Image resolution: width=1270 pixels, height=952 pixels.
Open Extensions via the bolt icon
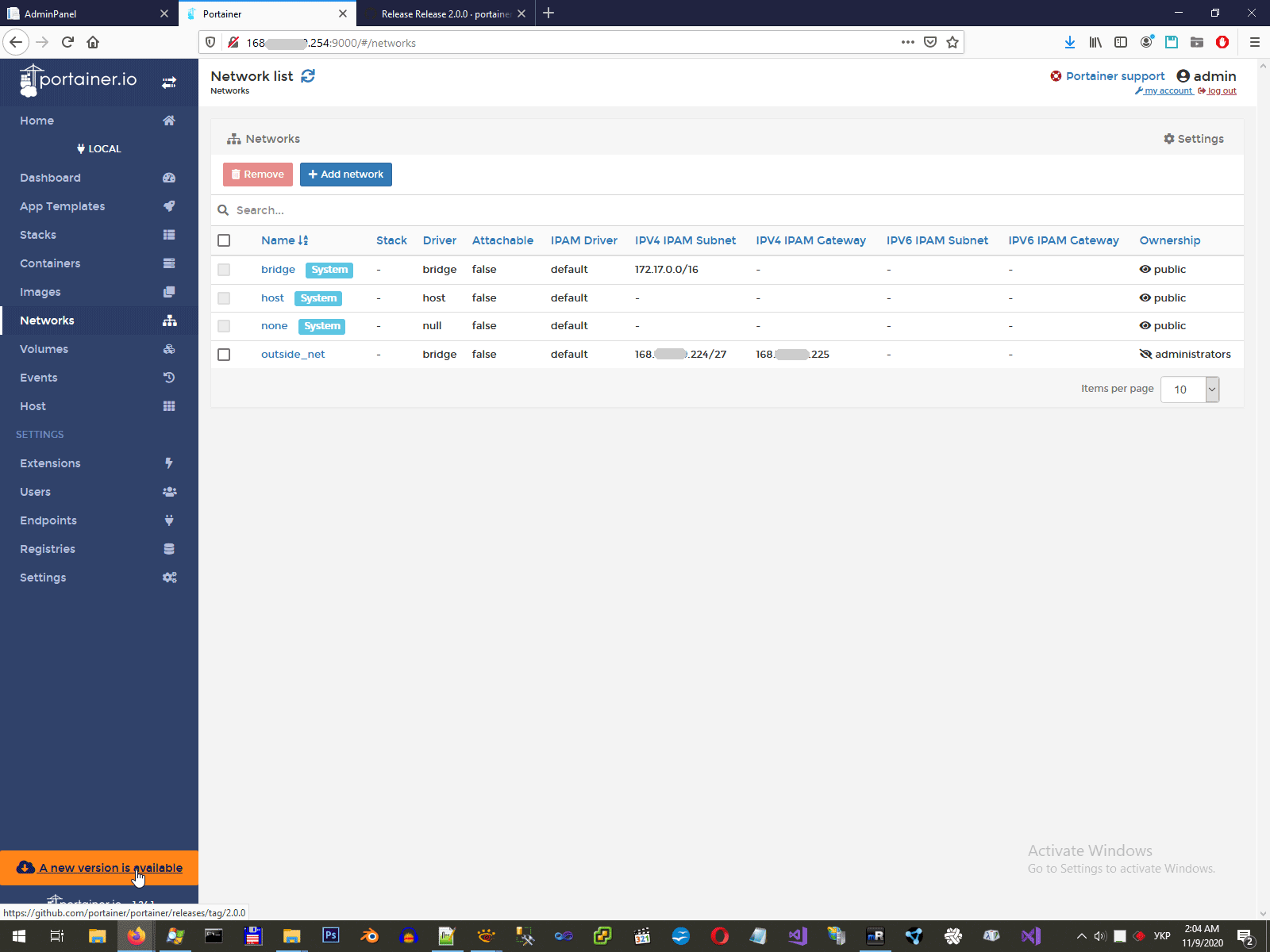(169, 463)
